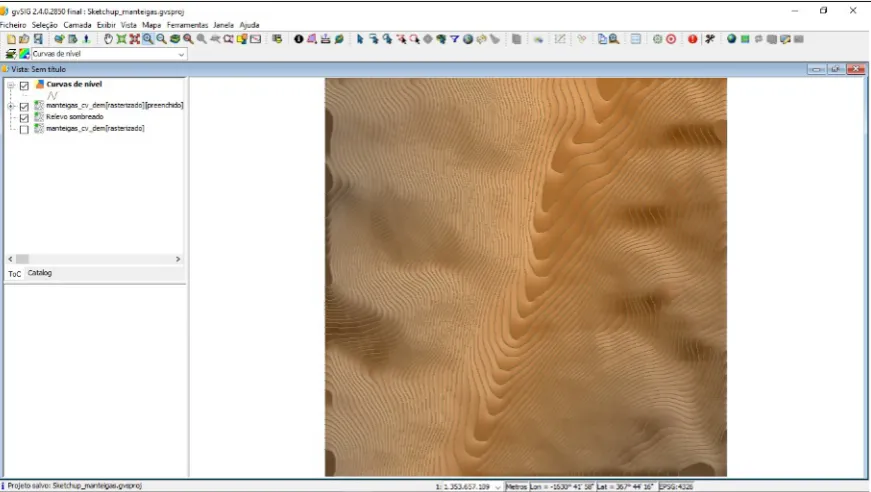Image resolution: width=871 pixels, height=492 pixels.
Task: Open the Preferences wrench tools icon
Action: [x=709, y=39]
